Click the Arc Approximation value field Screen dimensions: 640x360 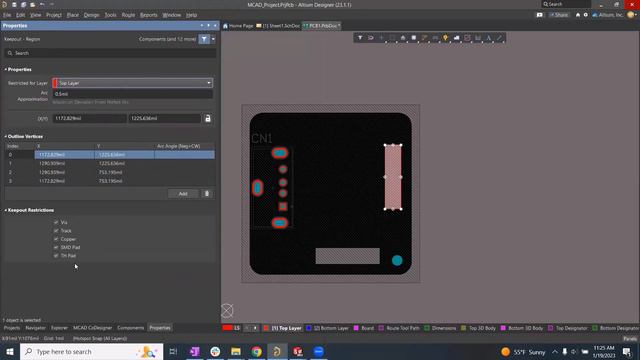[133, 94]
